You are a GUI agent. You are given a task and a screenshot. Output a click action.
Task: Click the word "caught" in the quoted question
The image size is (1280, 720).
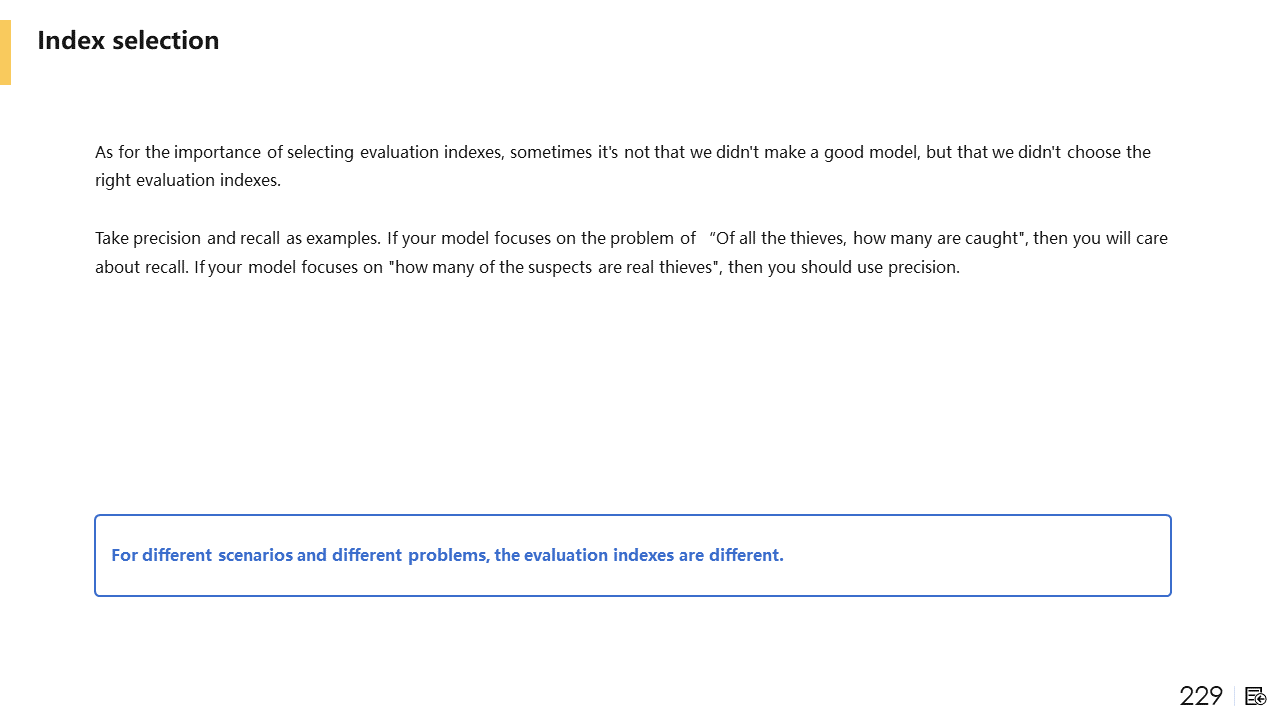(x=995, y=238)
